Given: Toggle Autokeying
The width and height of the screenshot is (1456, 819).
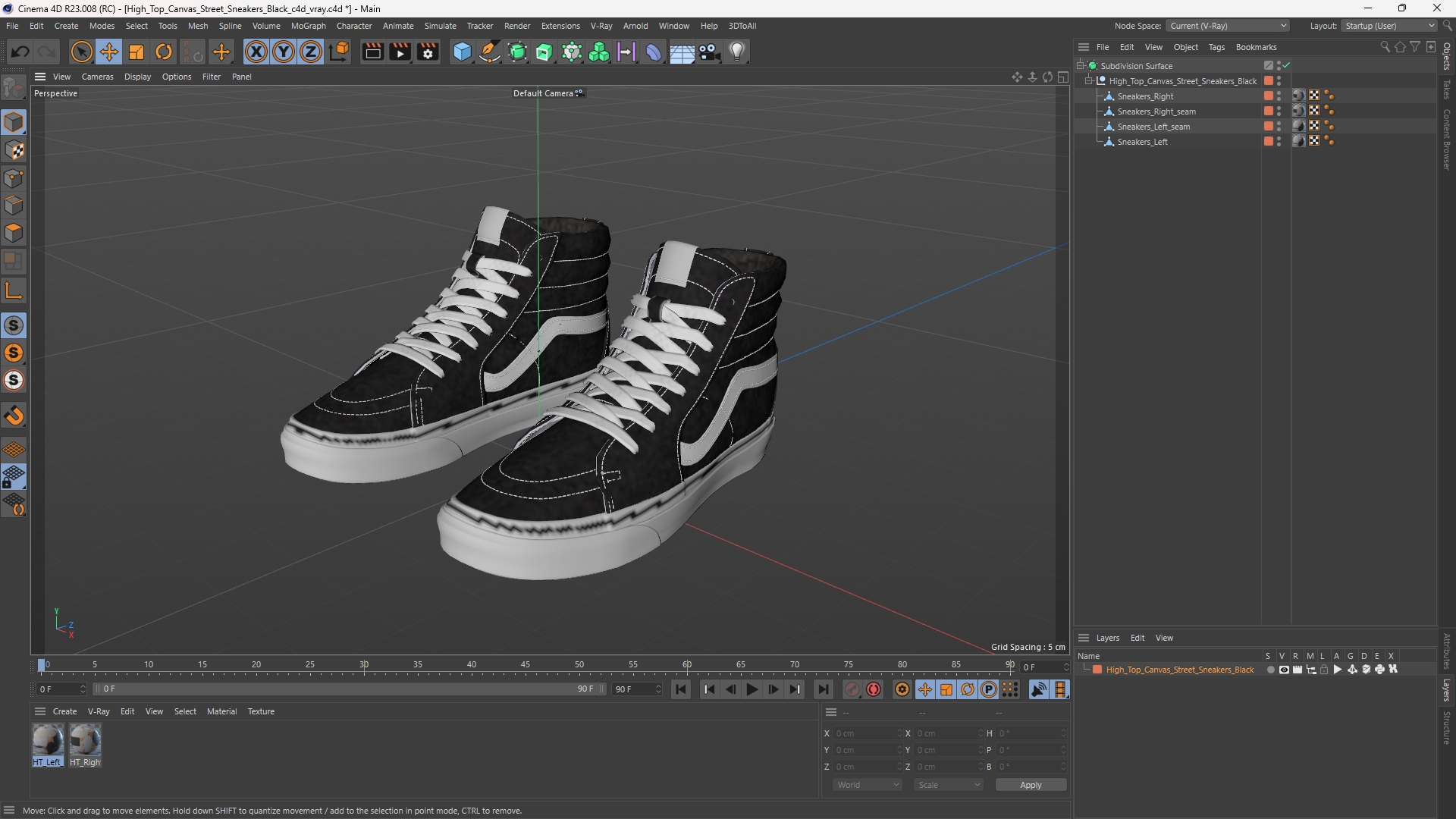Looking at the screenshot, I should tap(874, 689).
